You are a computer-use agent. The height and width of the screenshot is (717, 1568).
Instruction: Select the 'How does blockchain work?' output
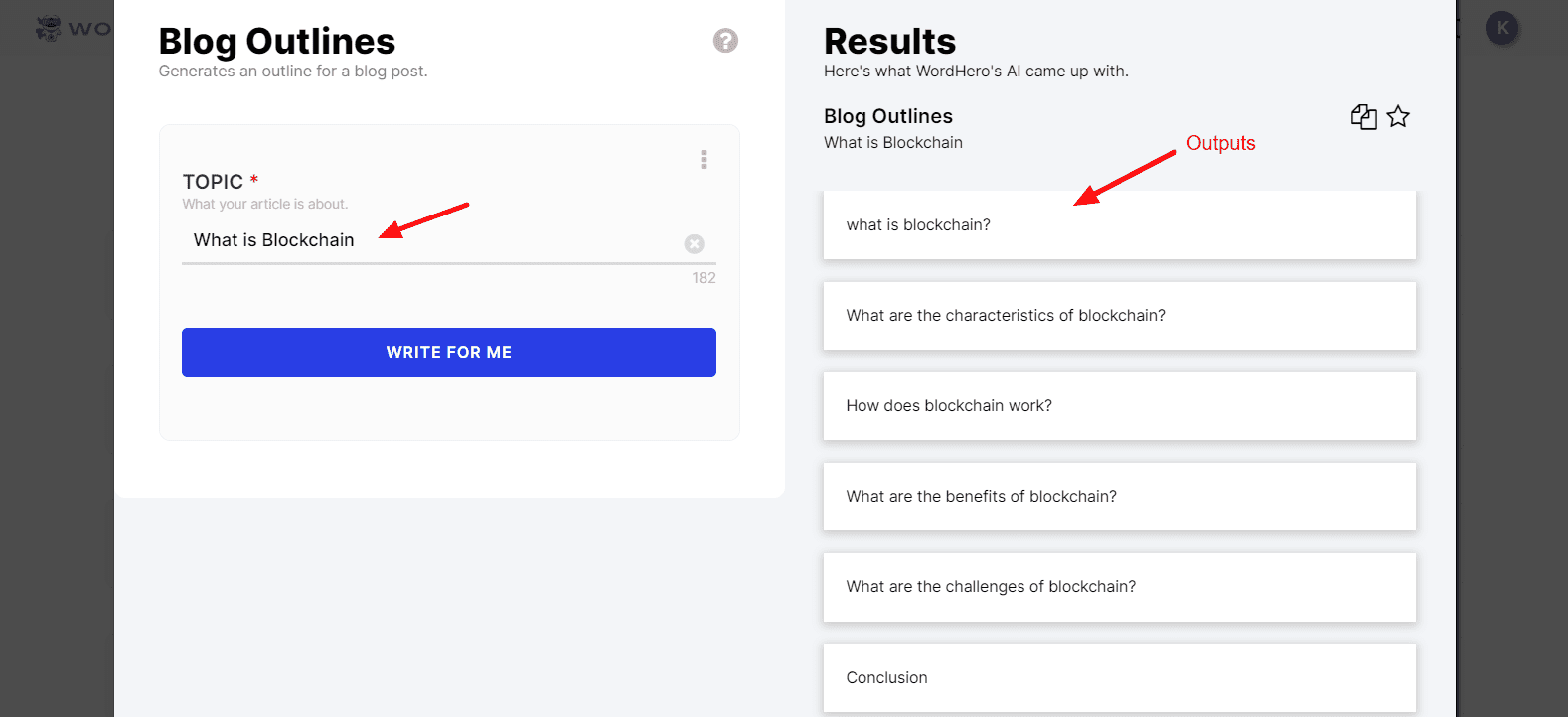(x=1120, y=406)
